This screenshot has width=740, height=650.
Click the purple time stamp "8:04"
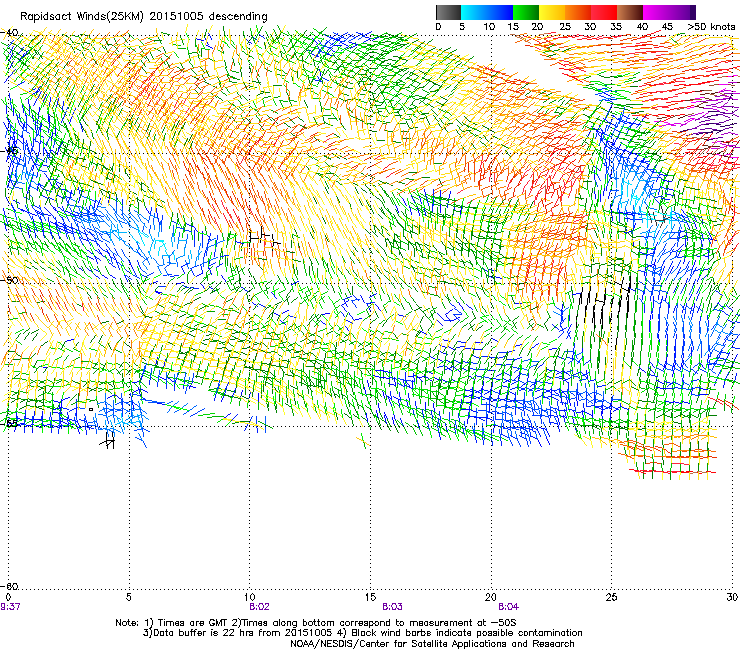(x=508, y=607)
